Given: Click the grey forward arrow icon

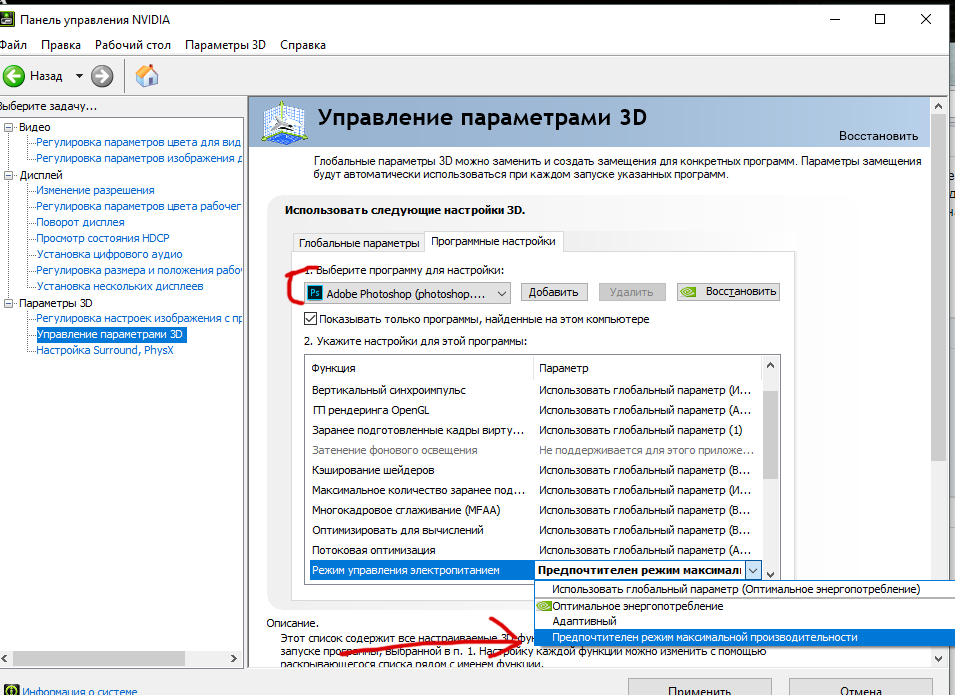Looking at the screenshot, I should pos(102,76).
